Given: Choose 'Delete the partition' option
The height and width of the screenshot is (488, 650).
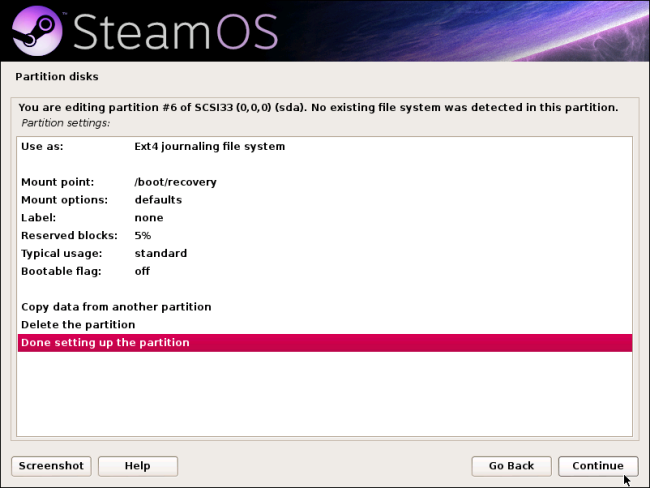Looking at the screenshot, I should coord(325,325).
